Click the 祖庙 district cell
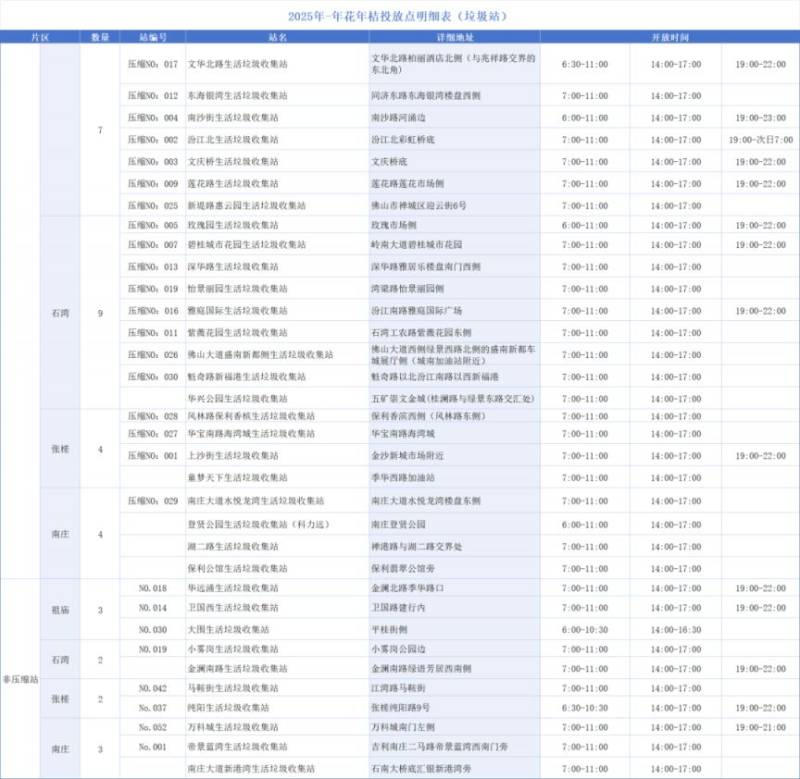Screen dimensions: 800x779 tap(60, 610)
